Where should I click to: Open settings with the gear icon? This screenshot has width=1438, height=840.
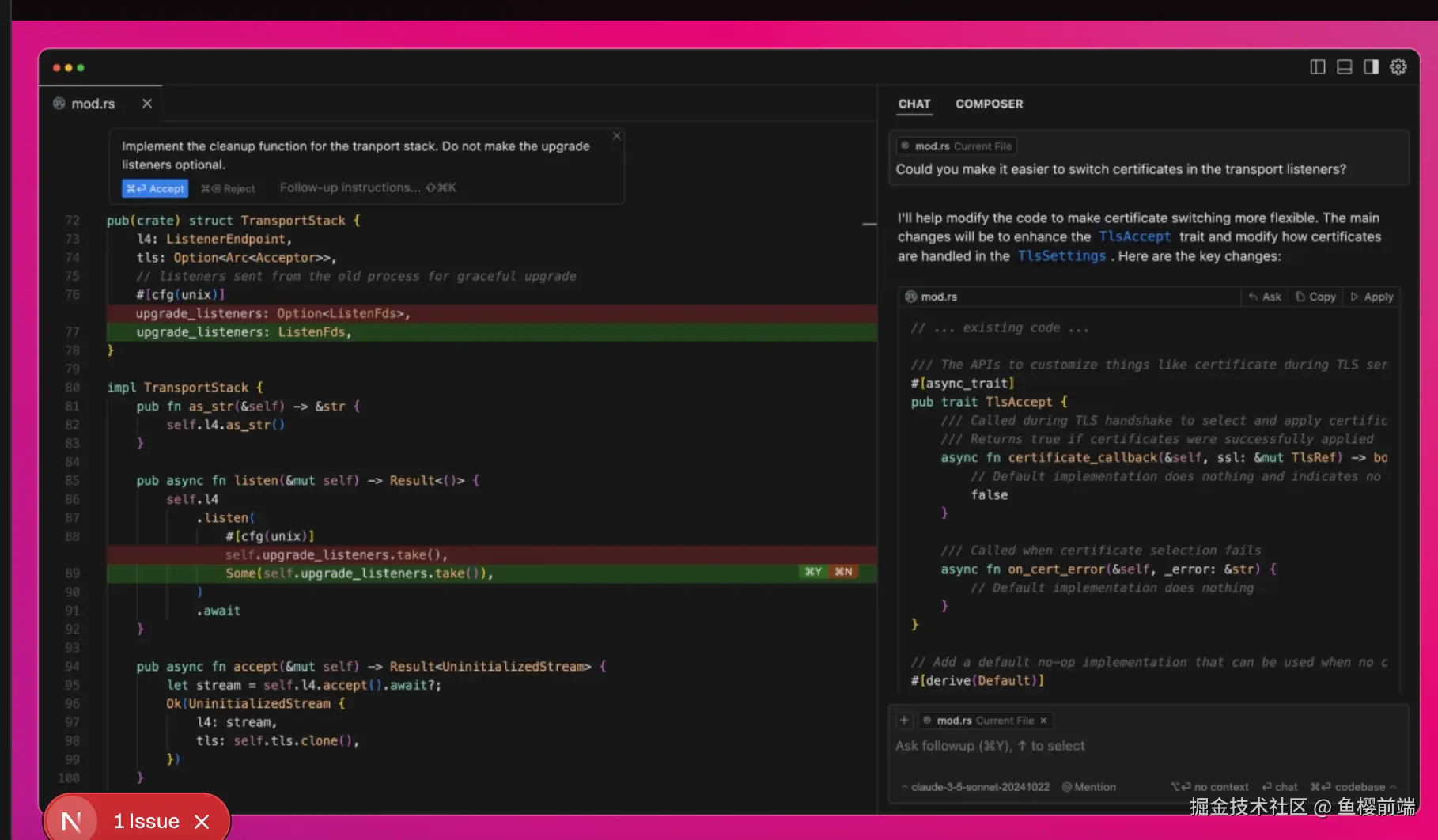[x=1398, y=67]
